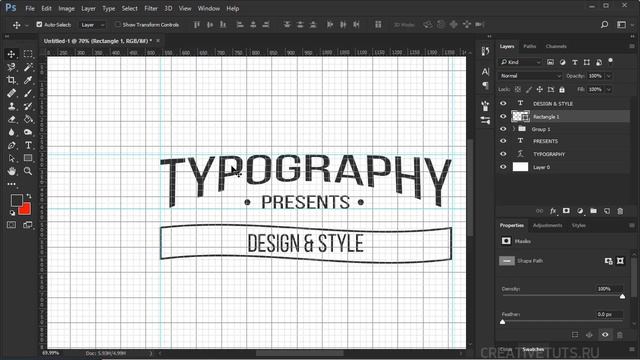The image size is (640, 360).
Task: Select the Eraser tool
Action: point(11,119)
